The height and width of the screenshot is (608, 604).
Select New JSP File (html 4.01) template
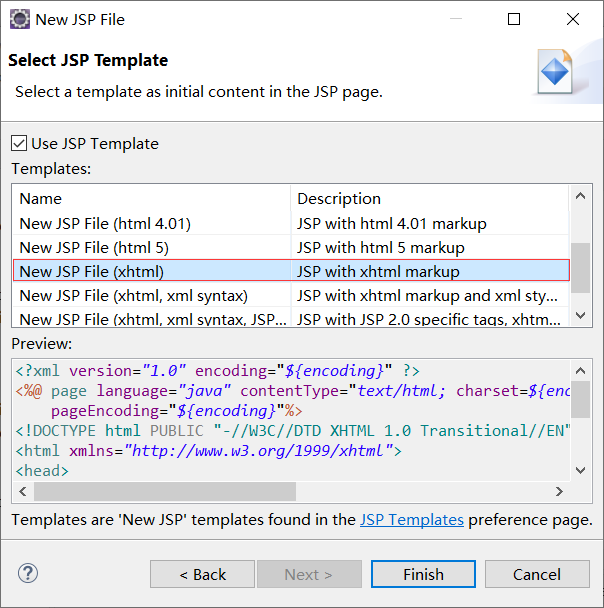click(105, 223)
